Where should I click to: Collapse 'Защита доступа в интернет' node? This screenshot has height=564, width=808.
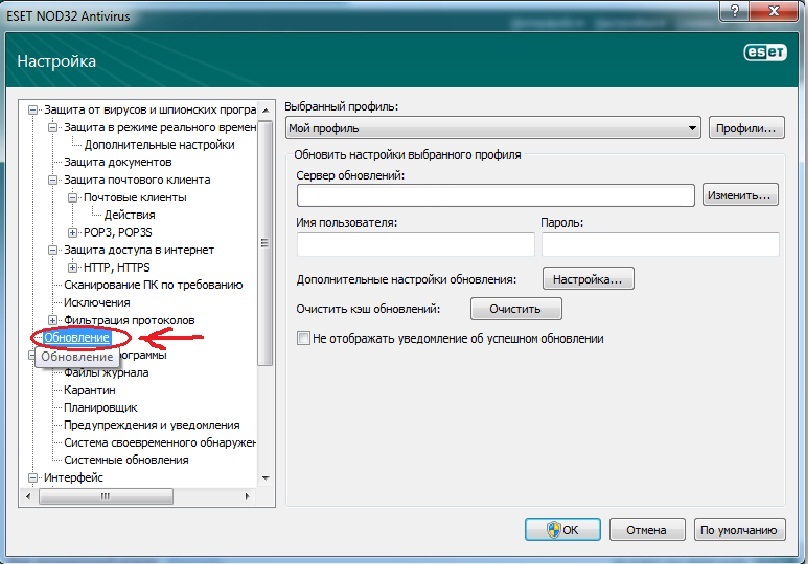tap(53, 250)
